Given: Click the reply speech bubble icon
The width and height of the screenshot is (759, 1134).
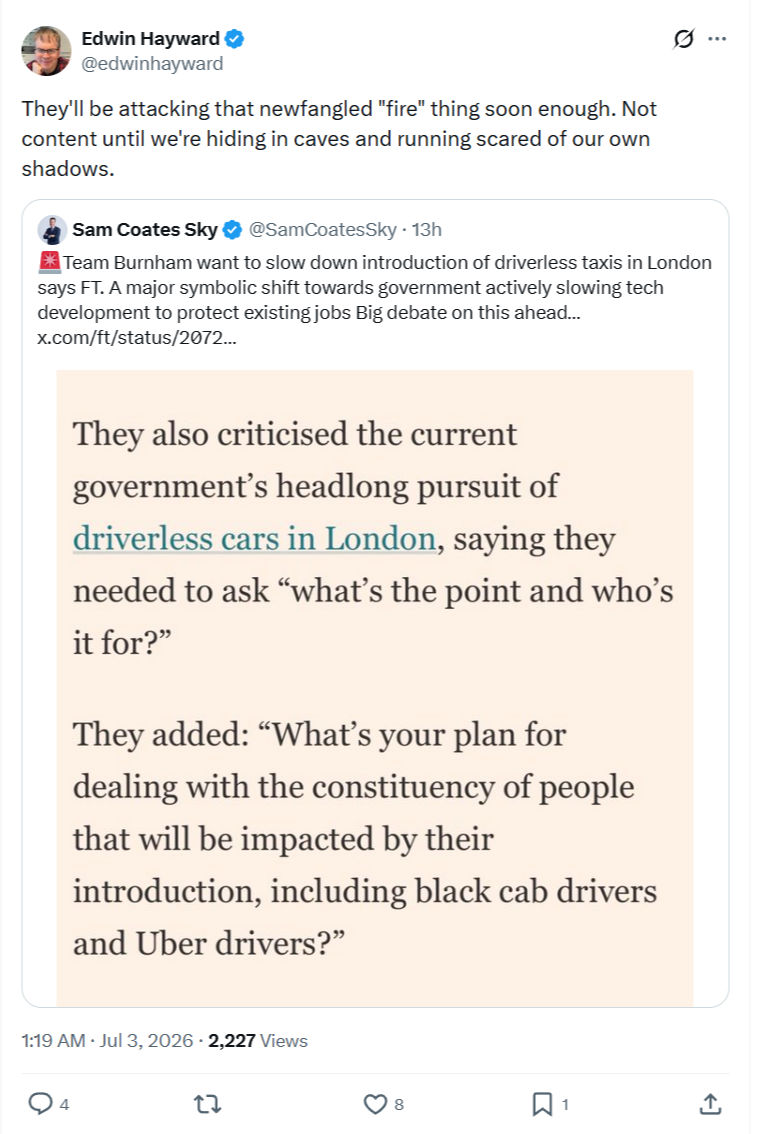Looking at the screenshot, I should point(40,1104).
